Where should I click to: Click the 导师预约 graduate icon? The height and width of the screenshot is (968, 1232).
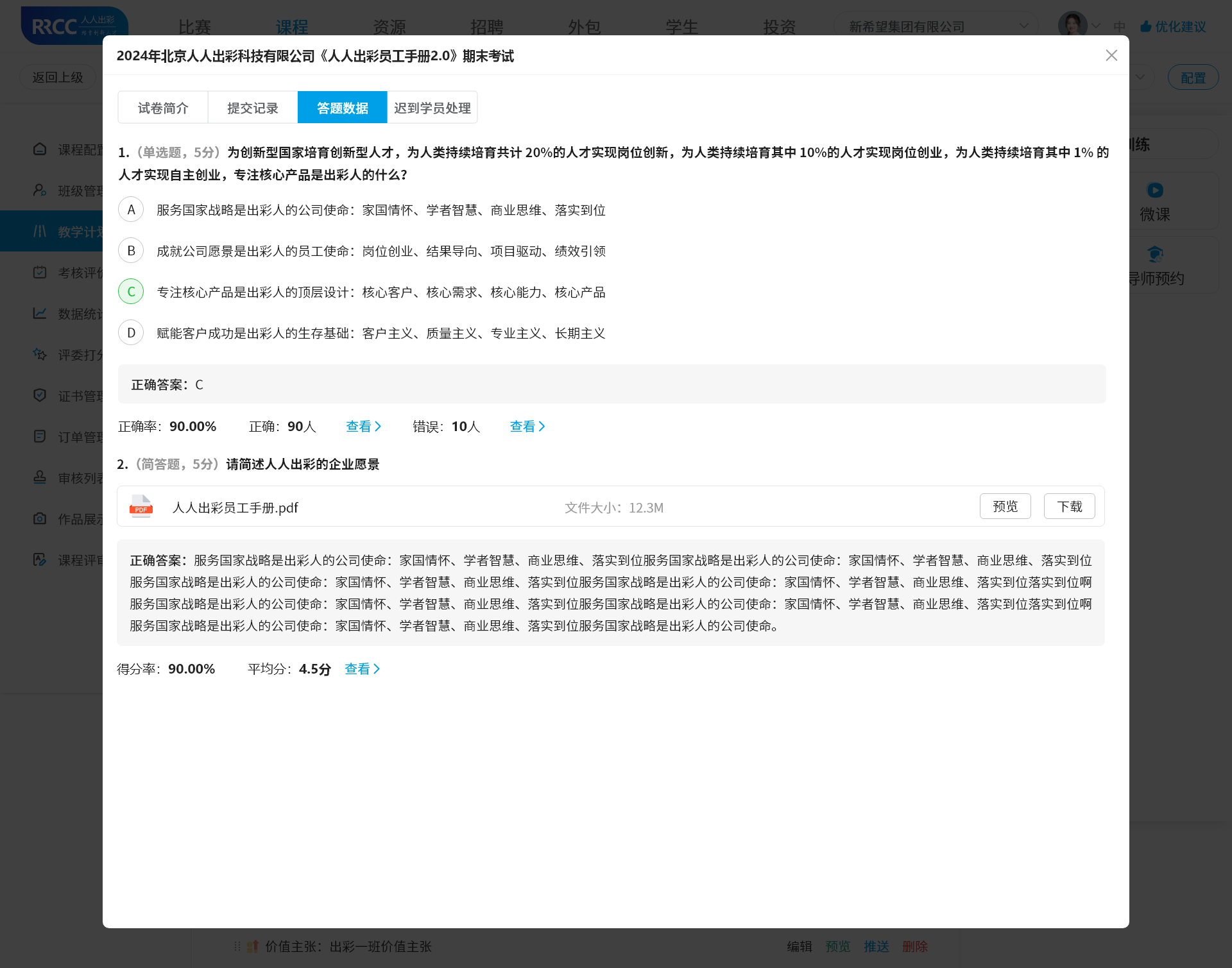1155,254
